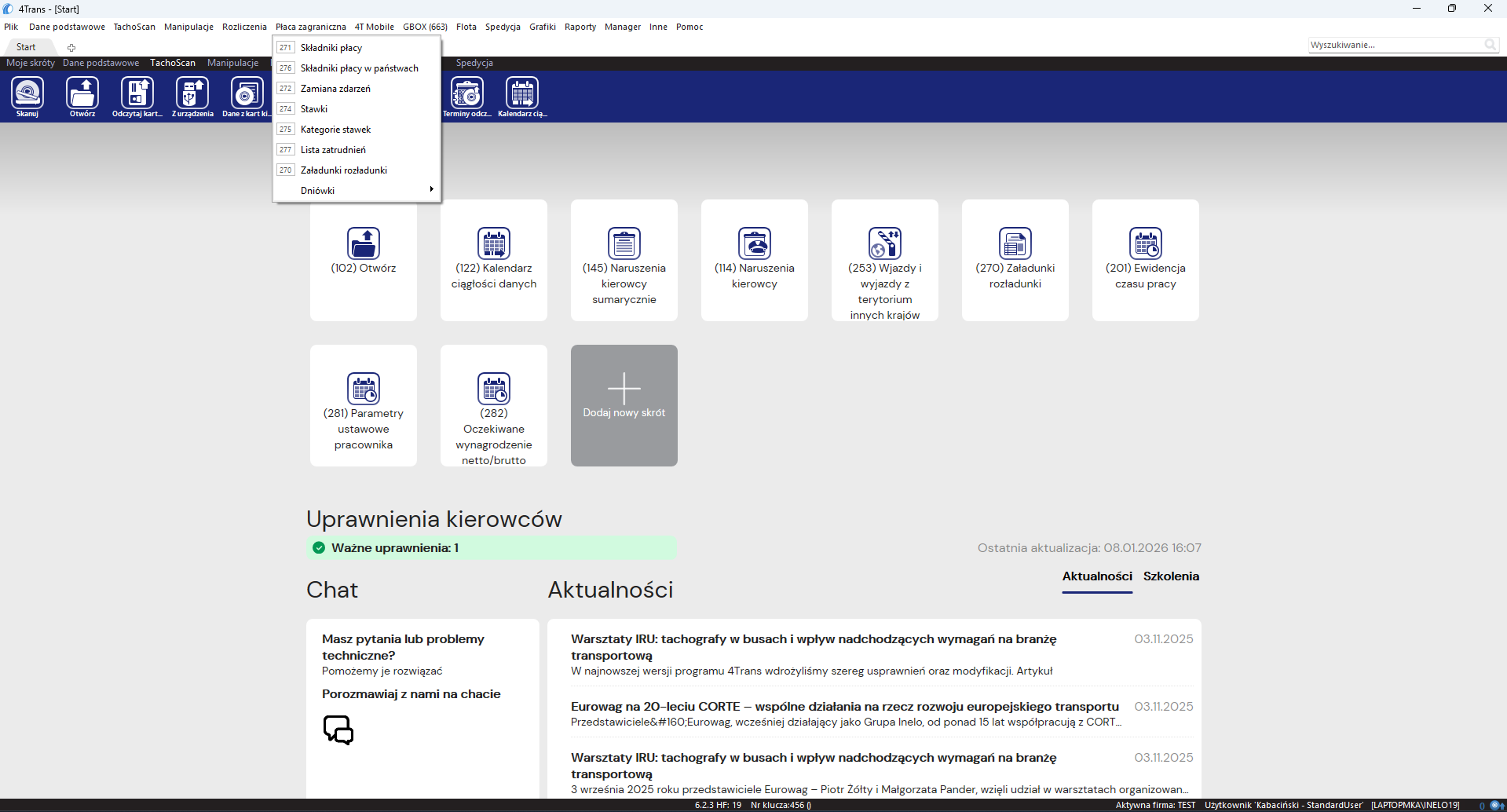Open the Raporty menu
Screen dimensions: 1507x812
coord(580,27)
